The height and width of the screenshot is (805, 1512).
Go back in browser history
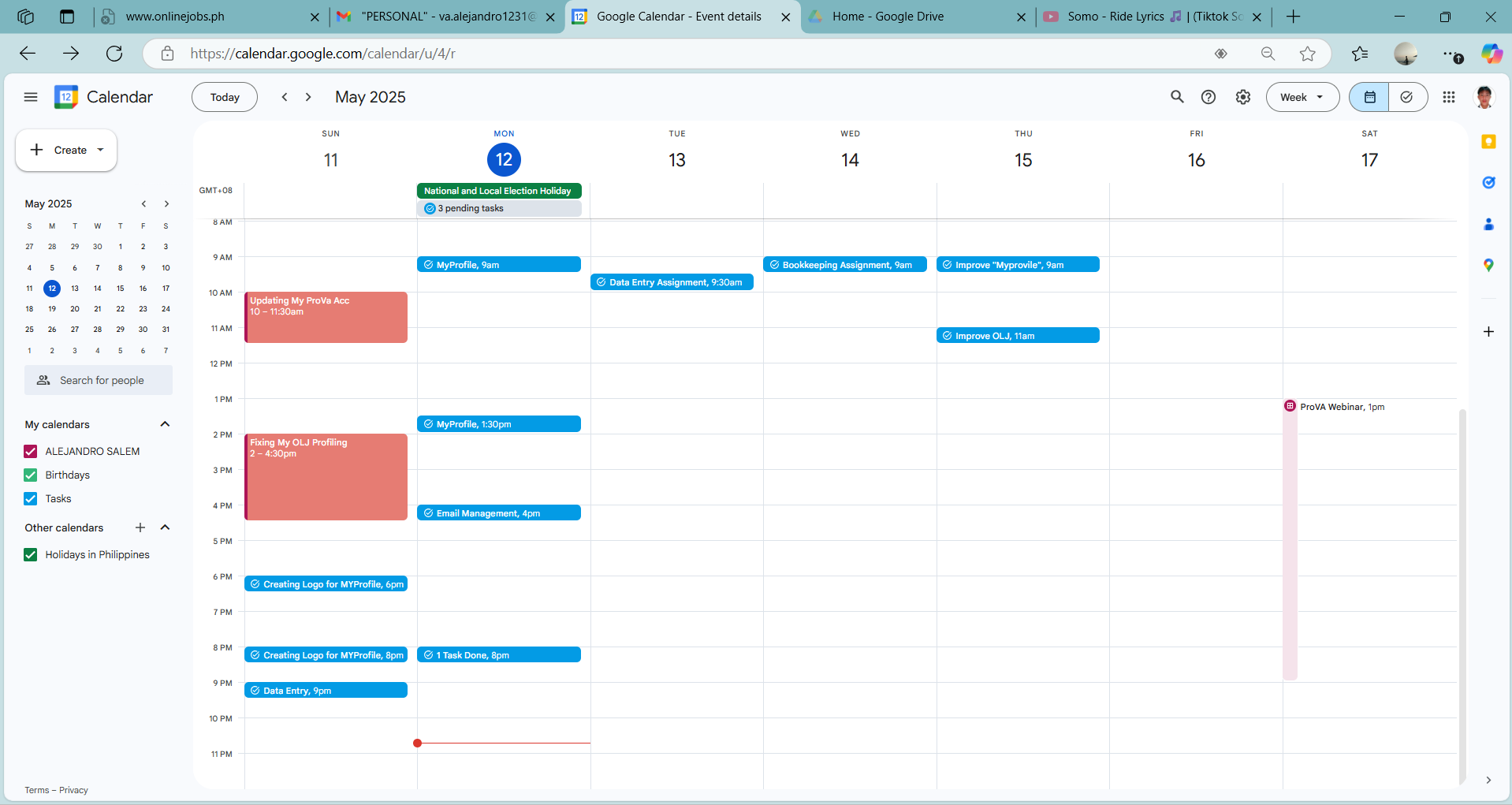(28, 54)
